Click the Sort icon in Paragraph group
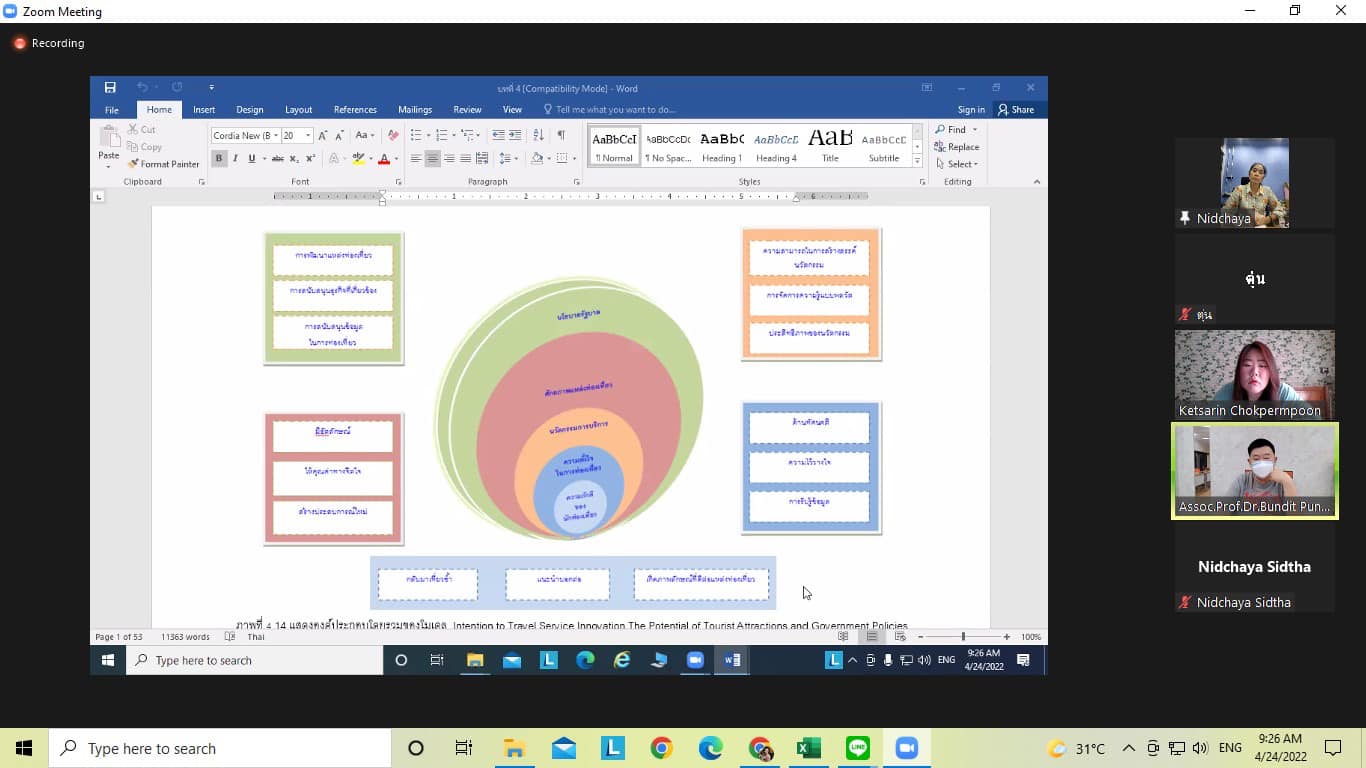Image resolution: width=1366 pixels, height=768 pixels. (x=539, y=135)
